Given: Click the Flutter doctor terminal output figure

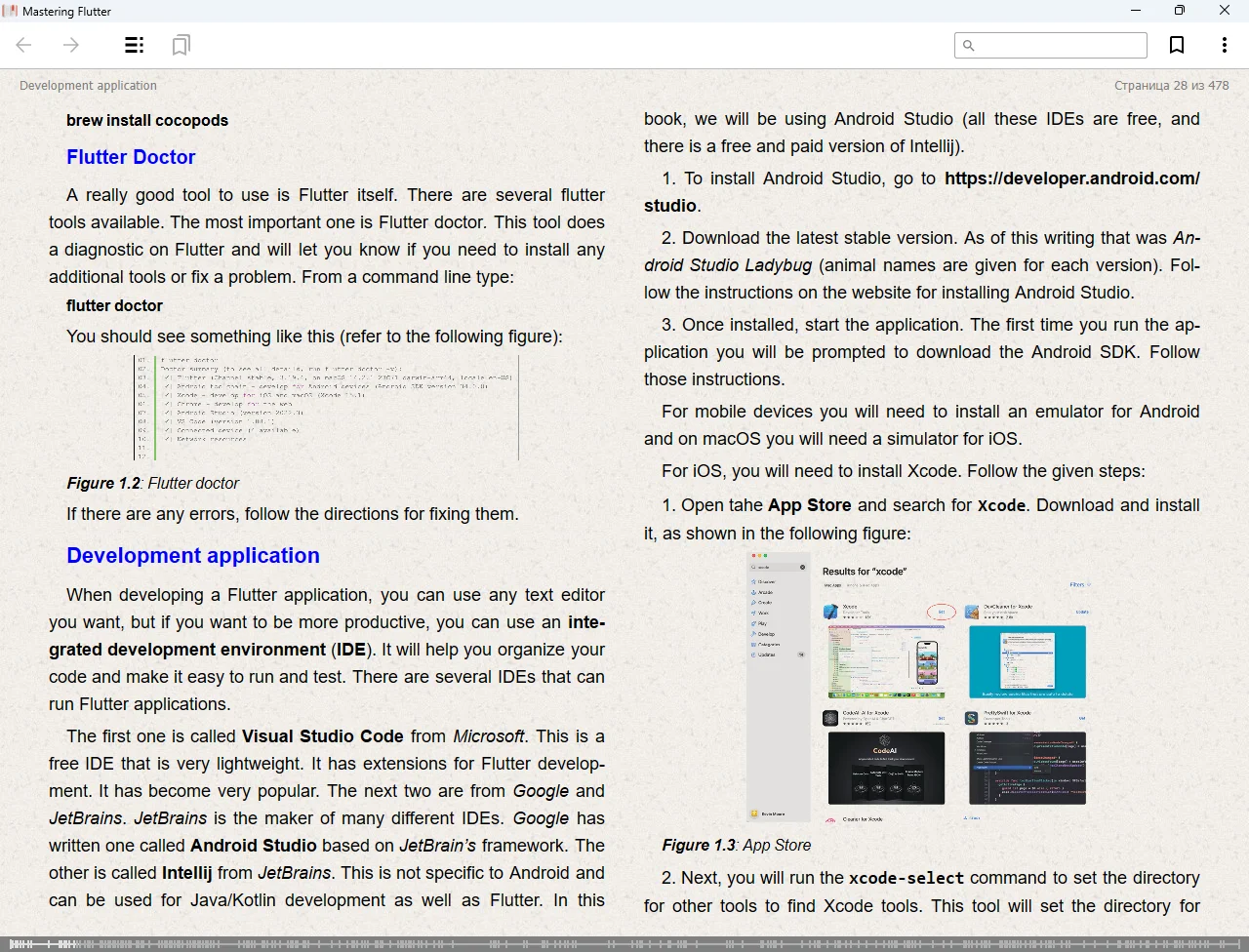Looking at the screenshot, I should coord(326,407).
